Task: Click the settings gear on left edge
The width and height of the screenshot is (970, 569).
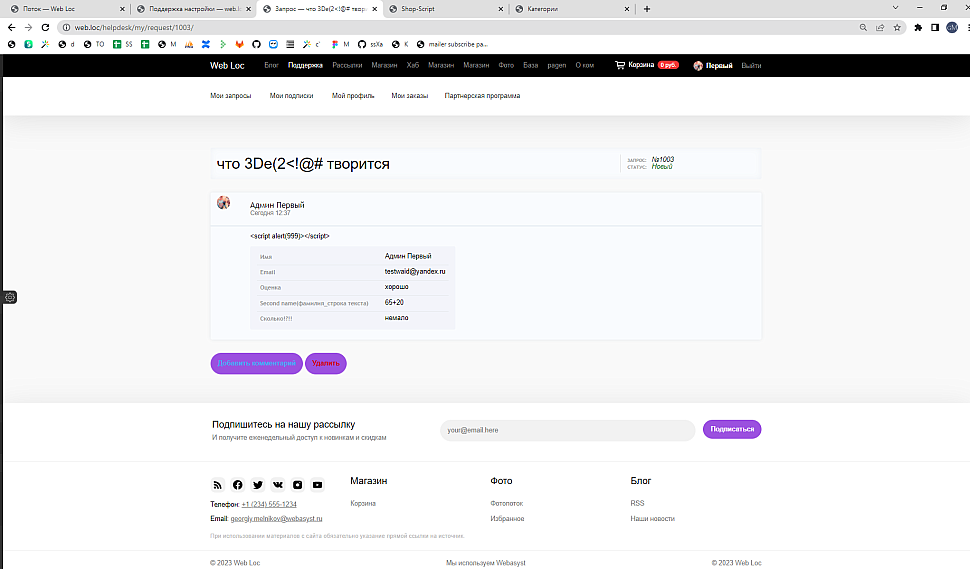Action: tap(10, 297)
